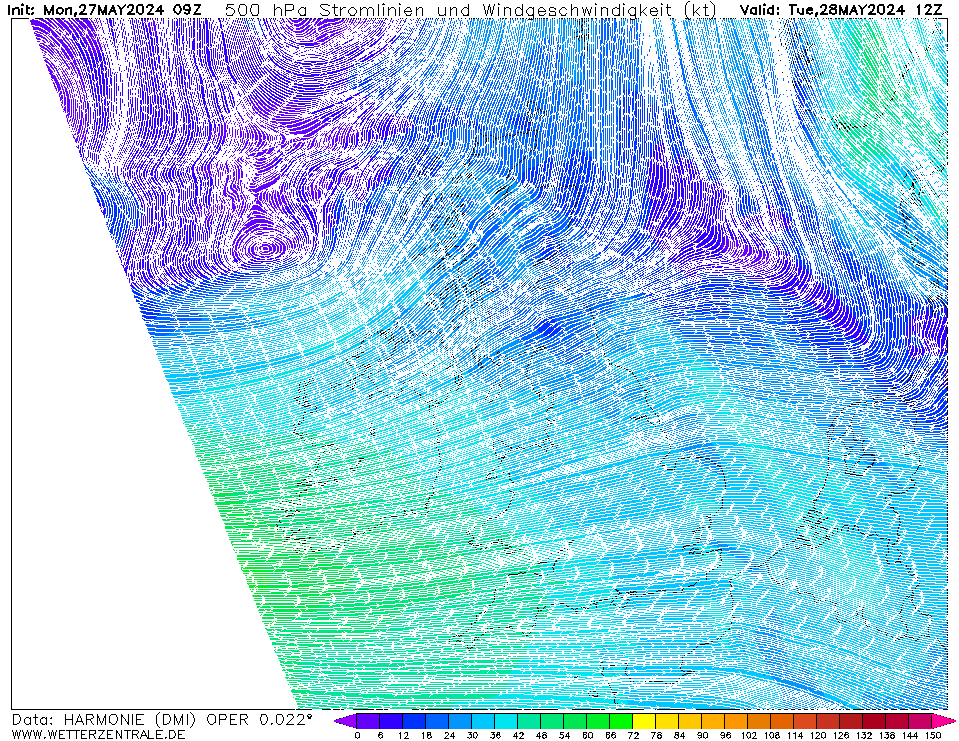Click the green legend swatch between 54 and 60
This screenshot has width=959, height=741.
click(x=576, y=721)
